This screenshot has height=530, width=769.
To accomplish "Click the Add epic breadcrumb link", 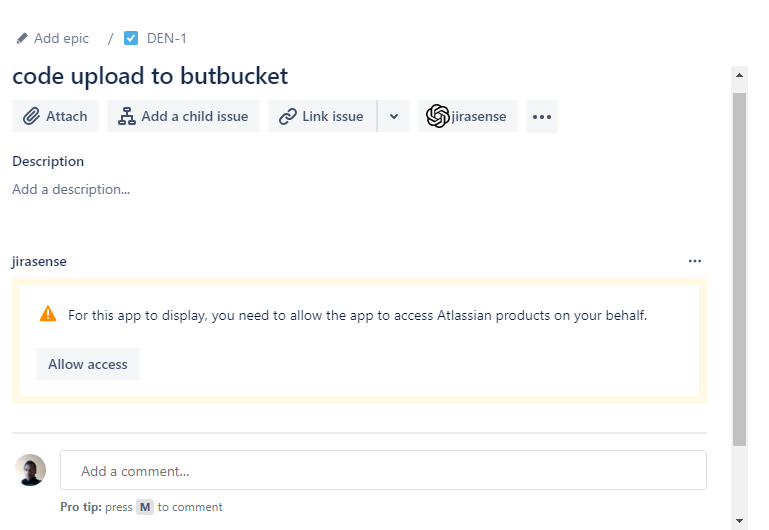I will pyautogui.click(x=61, y=39).
